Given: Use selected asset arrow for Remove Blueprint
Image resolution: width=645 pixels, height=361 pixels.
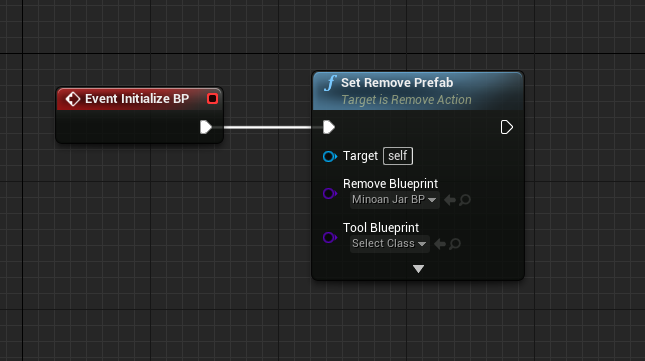Looking at the screenshot, I should (450, 200).
